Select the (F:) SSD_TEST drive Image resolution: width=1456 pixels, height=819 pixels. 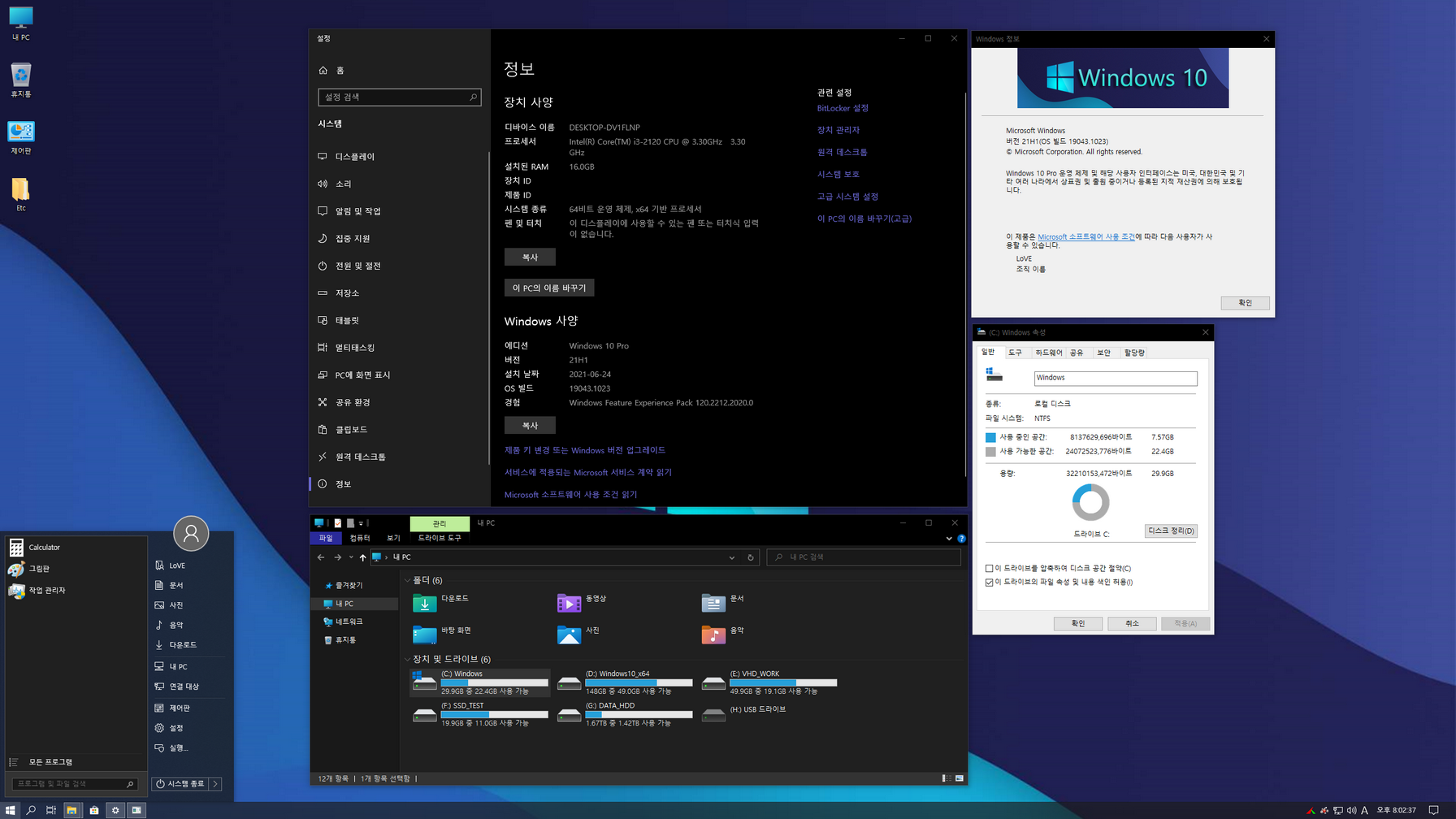click(x=480, y=714)
